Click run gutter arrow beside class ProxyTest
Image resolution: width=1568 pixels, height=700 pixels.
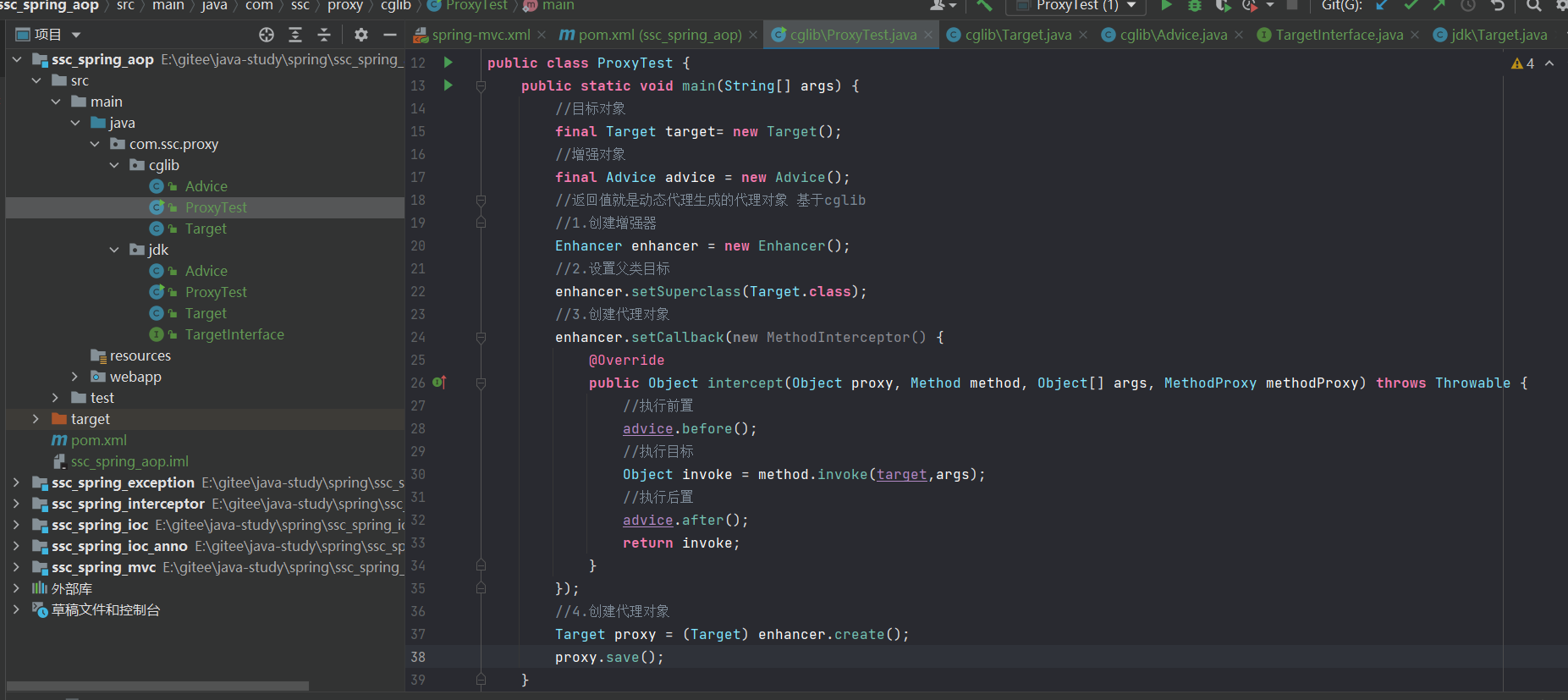click(448, 63)
